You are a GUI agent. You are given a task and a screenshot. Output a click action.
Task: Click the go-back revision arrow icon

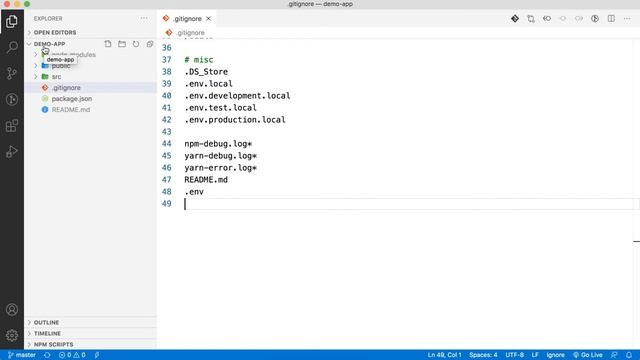(547, 19)
